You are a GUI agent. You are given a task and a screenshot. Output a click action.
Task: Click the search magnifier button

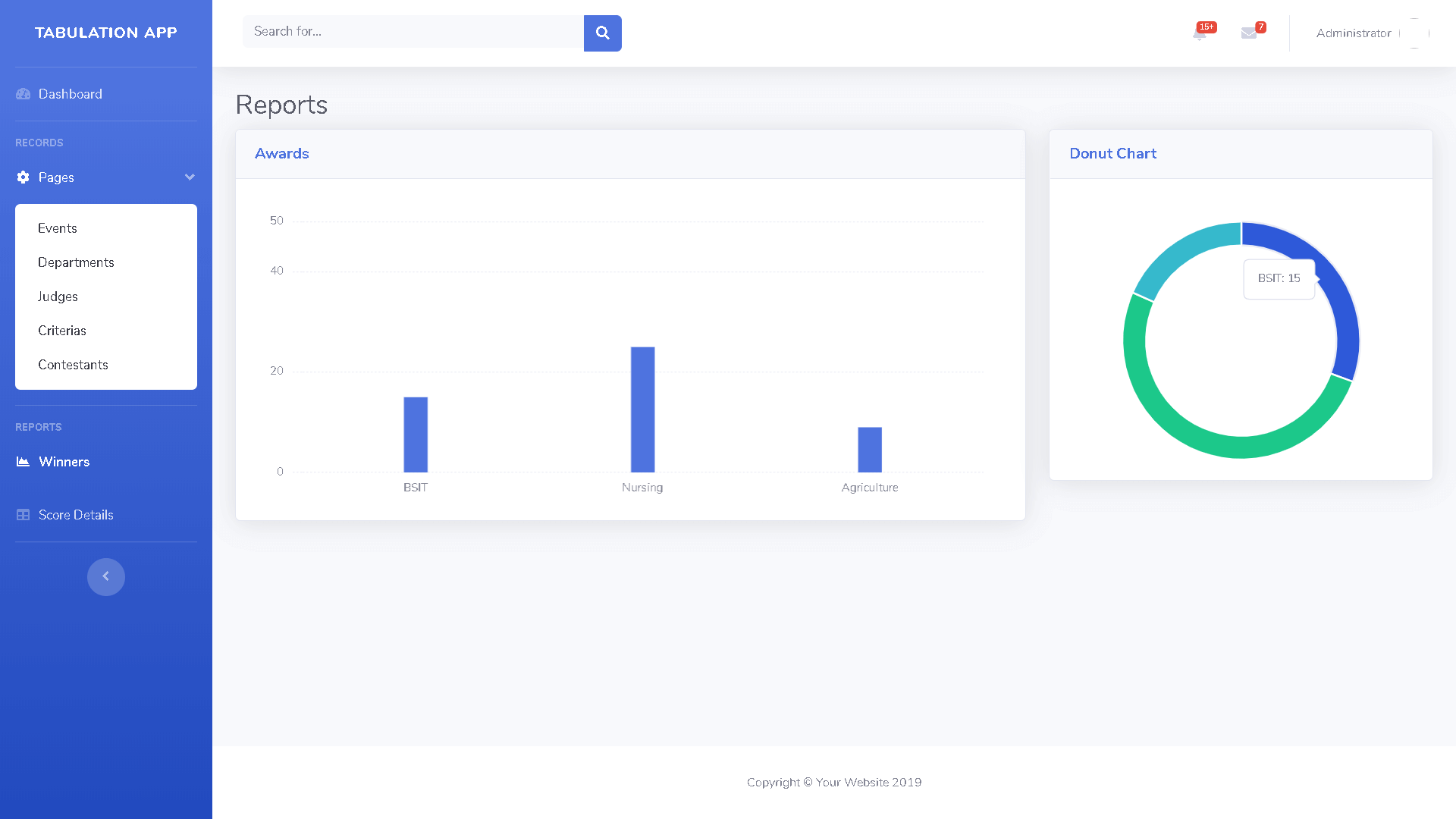coord(602,32)
